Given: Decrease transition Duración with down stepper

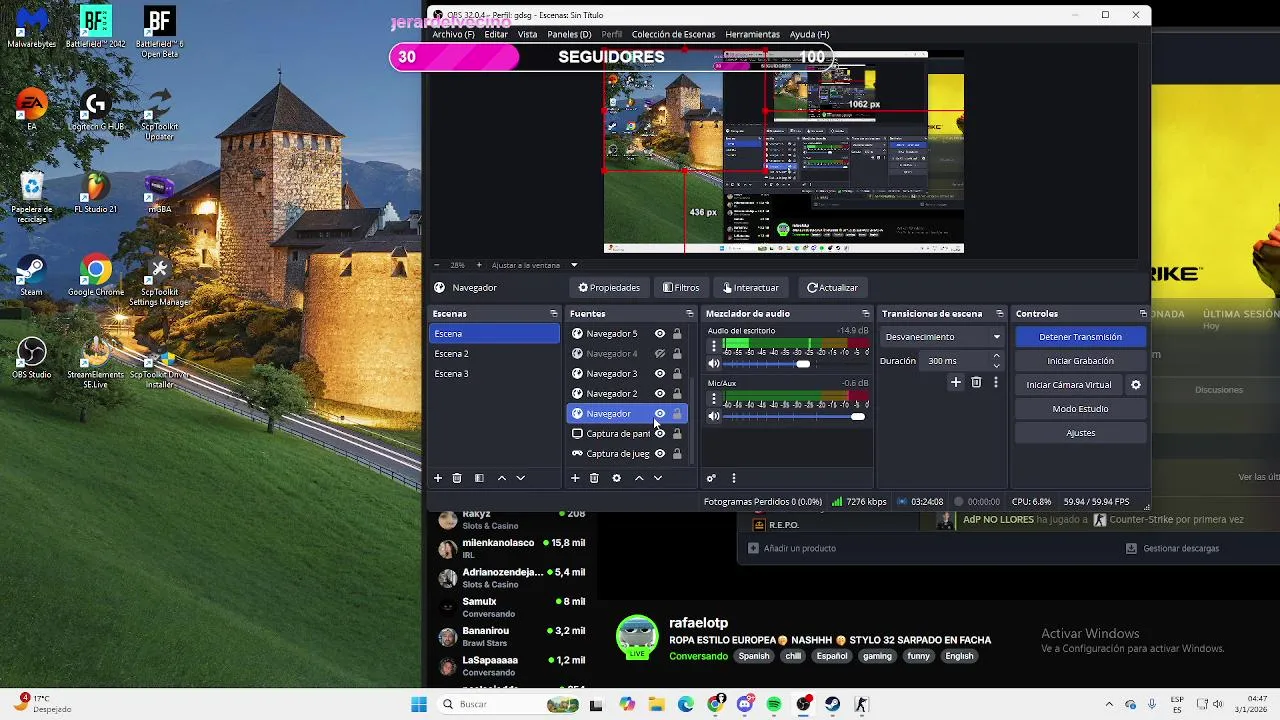Looking at the screenshot, I should point(996,365).
